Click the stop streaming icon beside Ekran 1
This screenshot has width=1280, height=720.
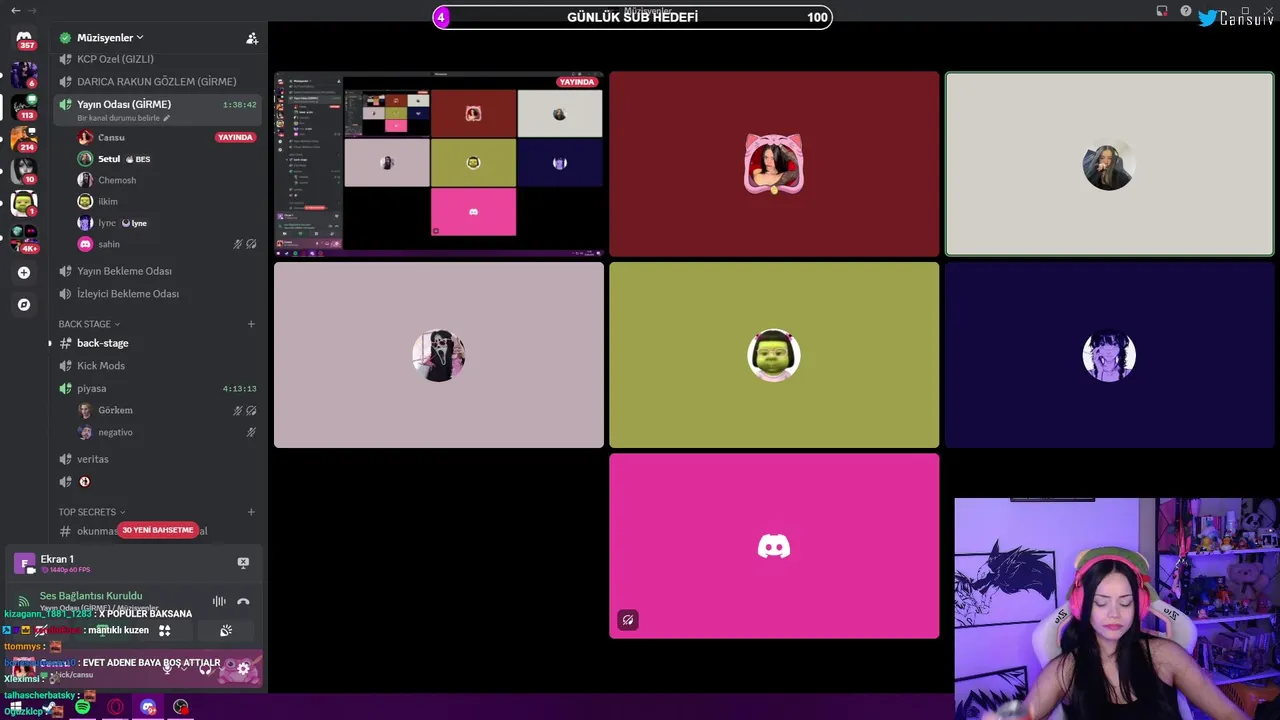pyautogui.click(x=243, y=563)
